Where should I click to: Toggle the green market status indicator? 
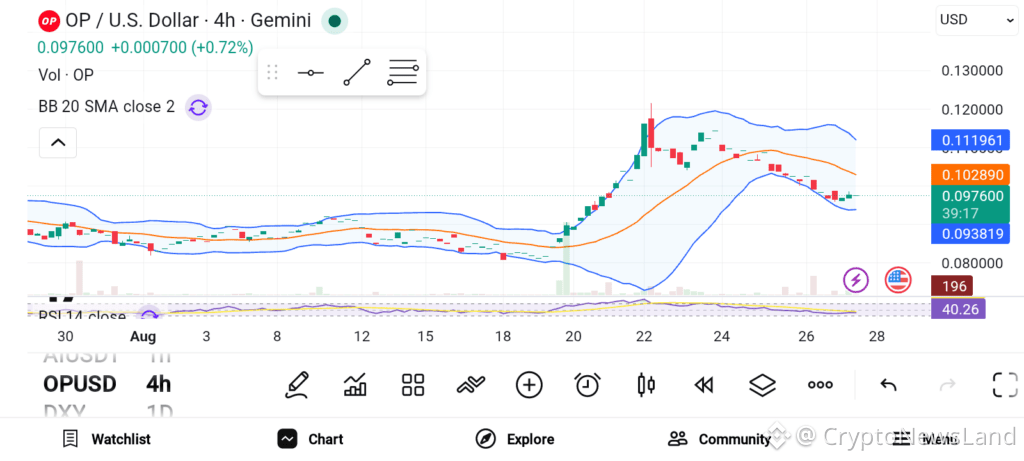335,21
